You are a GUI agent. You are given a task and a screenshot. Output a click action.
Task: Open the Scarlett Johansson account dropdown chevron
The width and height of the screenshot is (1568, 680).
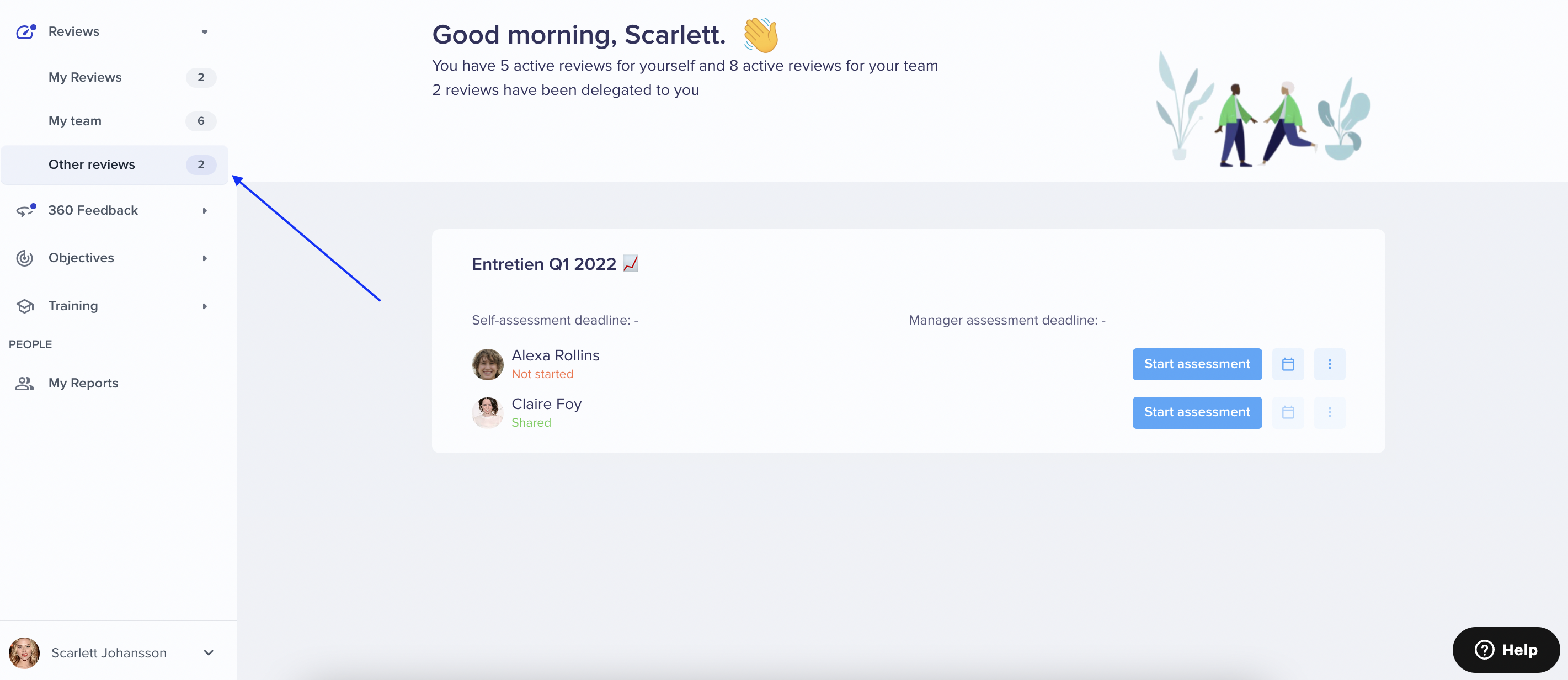[209, 652]
